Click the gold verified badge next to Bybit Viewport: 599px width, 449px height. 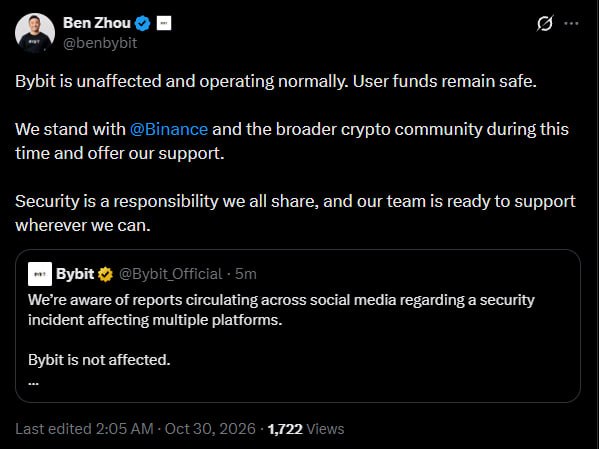tap(105, 274)
